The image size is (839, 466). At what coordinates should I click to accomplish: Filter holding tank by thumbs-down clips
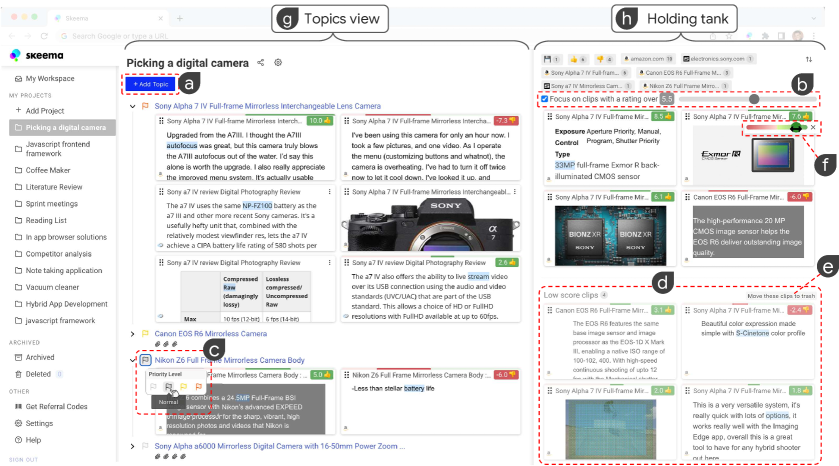point(604,59)
